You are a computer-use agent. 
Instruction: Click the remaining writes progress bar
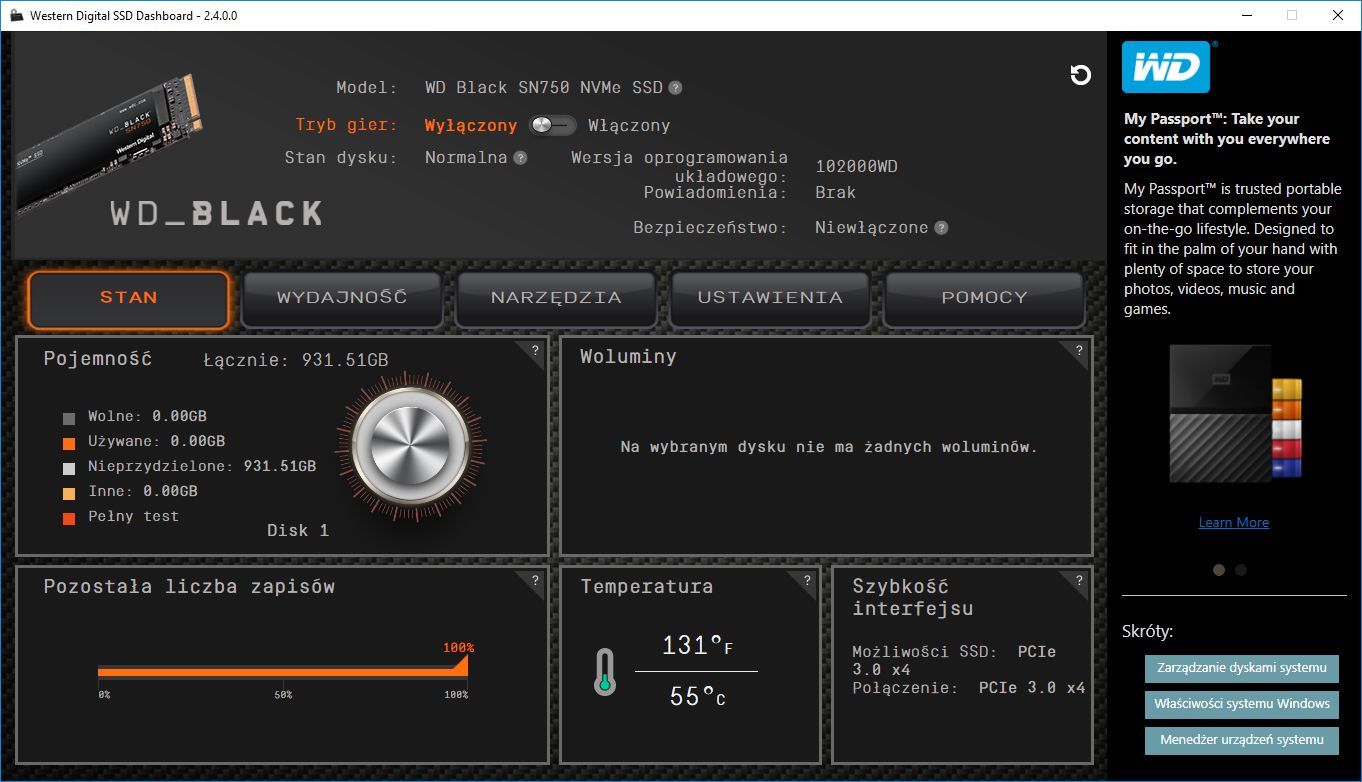[283, 671]
